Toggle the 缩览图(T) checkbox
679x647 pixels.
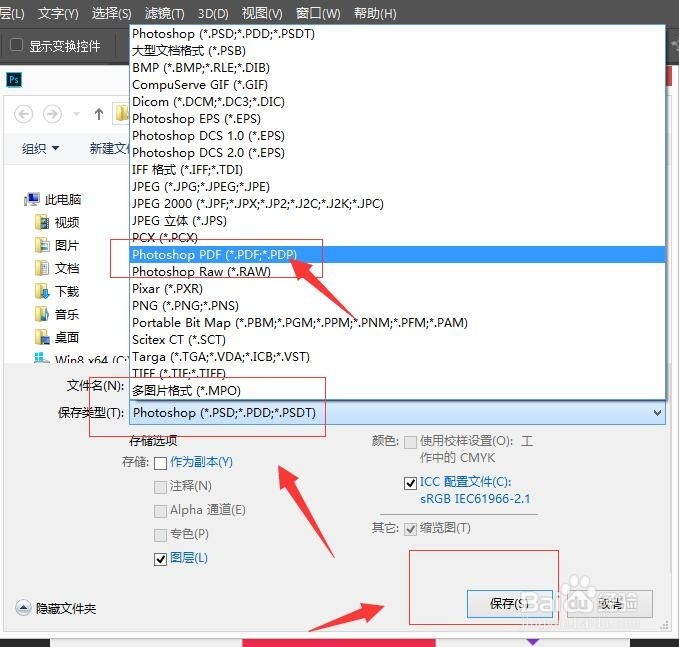pyautogui.click(x=410, y=529)
